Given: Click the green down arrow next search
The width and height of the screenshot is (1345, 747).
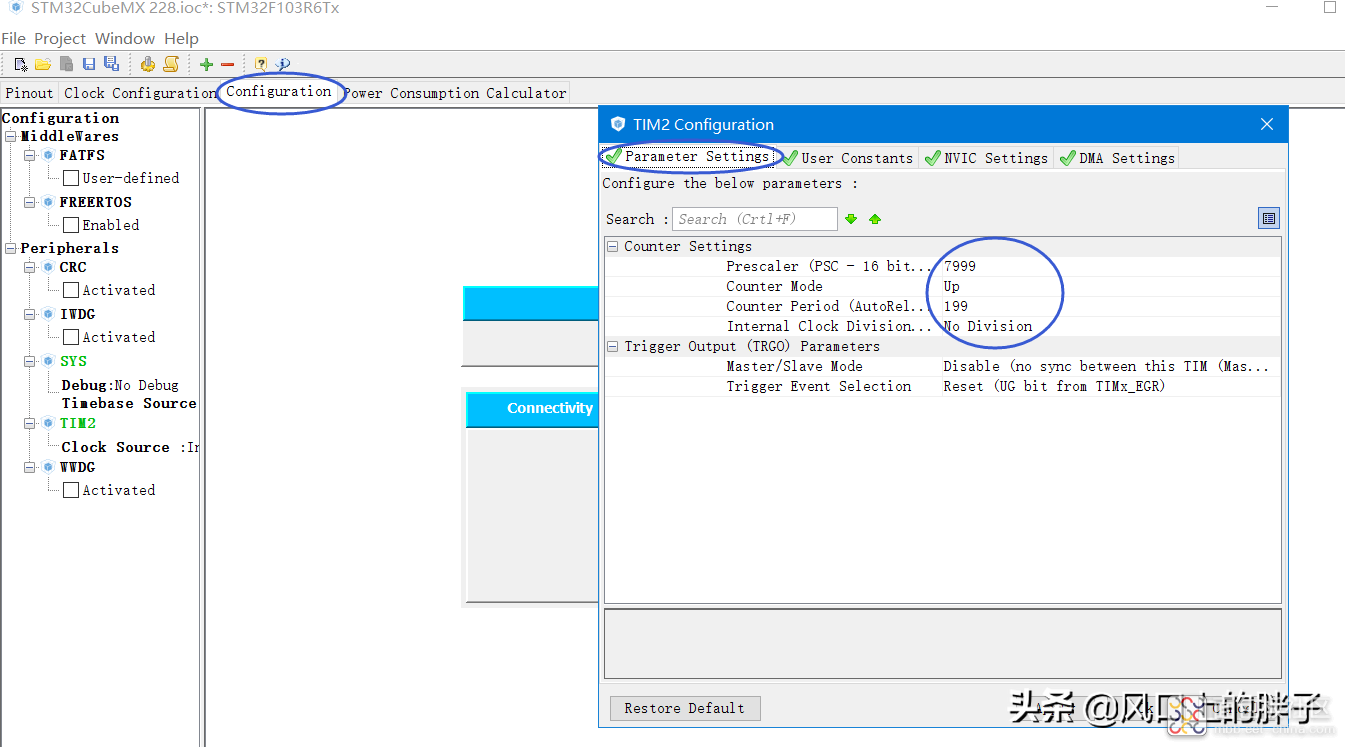Looking at the screenshot, I should 851,219.
